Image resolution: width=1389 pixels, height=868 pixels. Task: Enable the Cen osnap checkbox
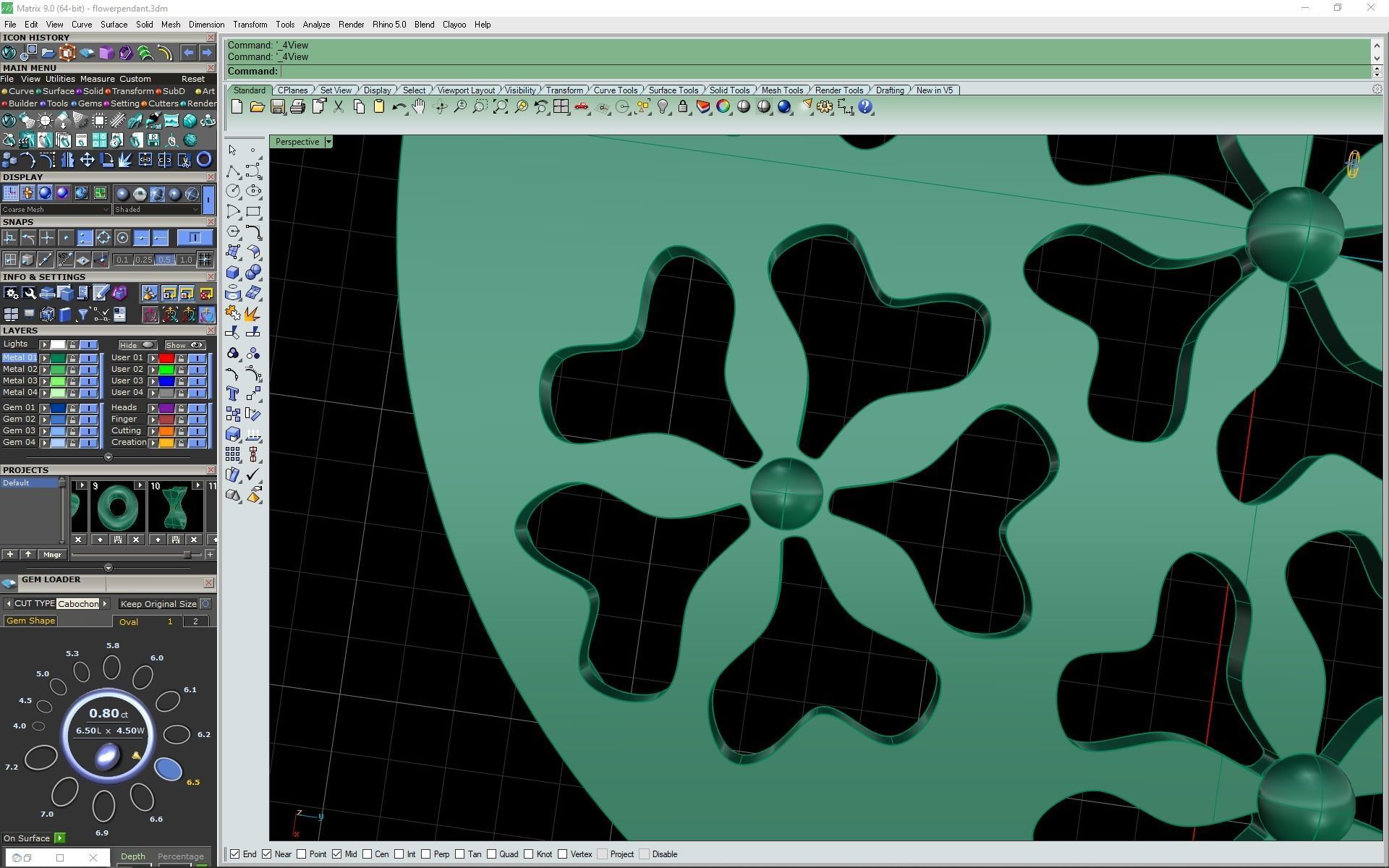[x=368, y=854]
